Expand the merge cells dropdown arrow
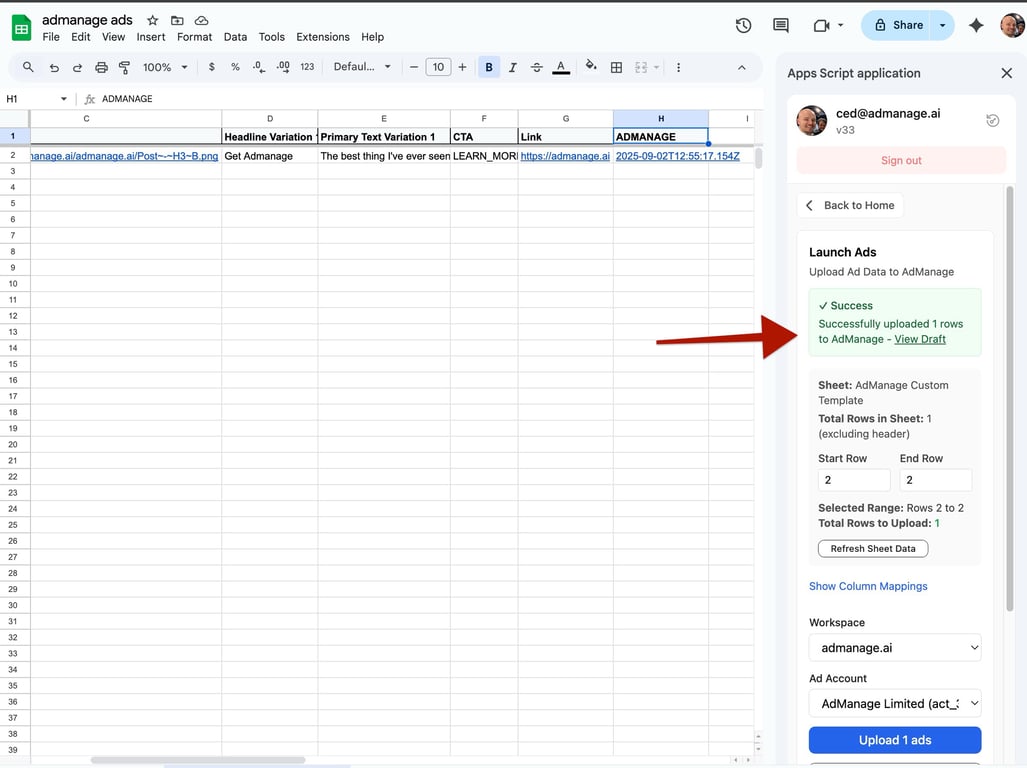 tap(656, 67)
